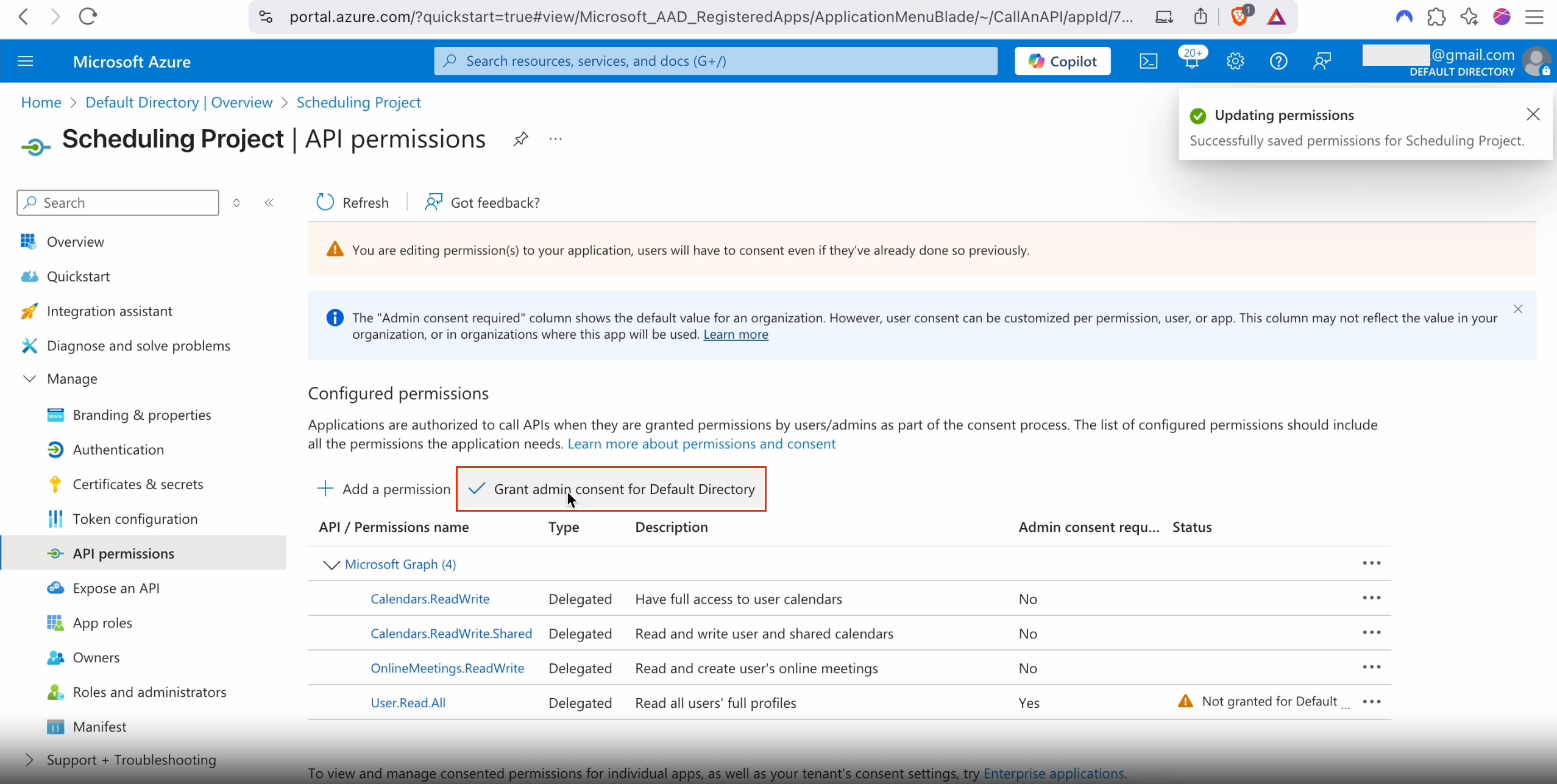Click the Scheduling Project breadcrumb
The height and width of the screenshot is (784, 1557).
[358, 102]
